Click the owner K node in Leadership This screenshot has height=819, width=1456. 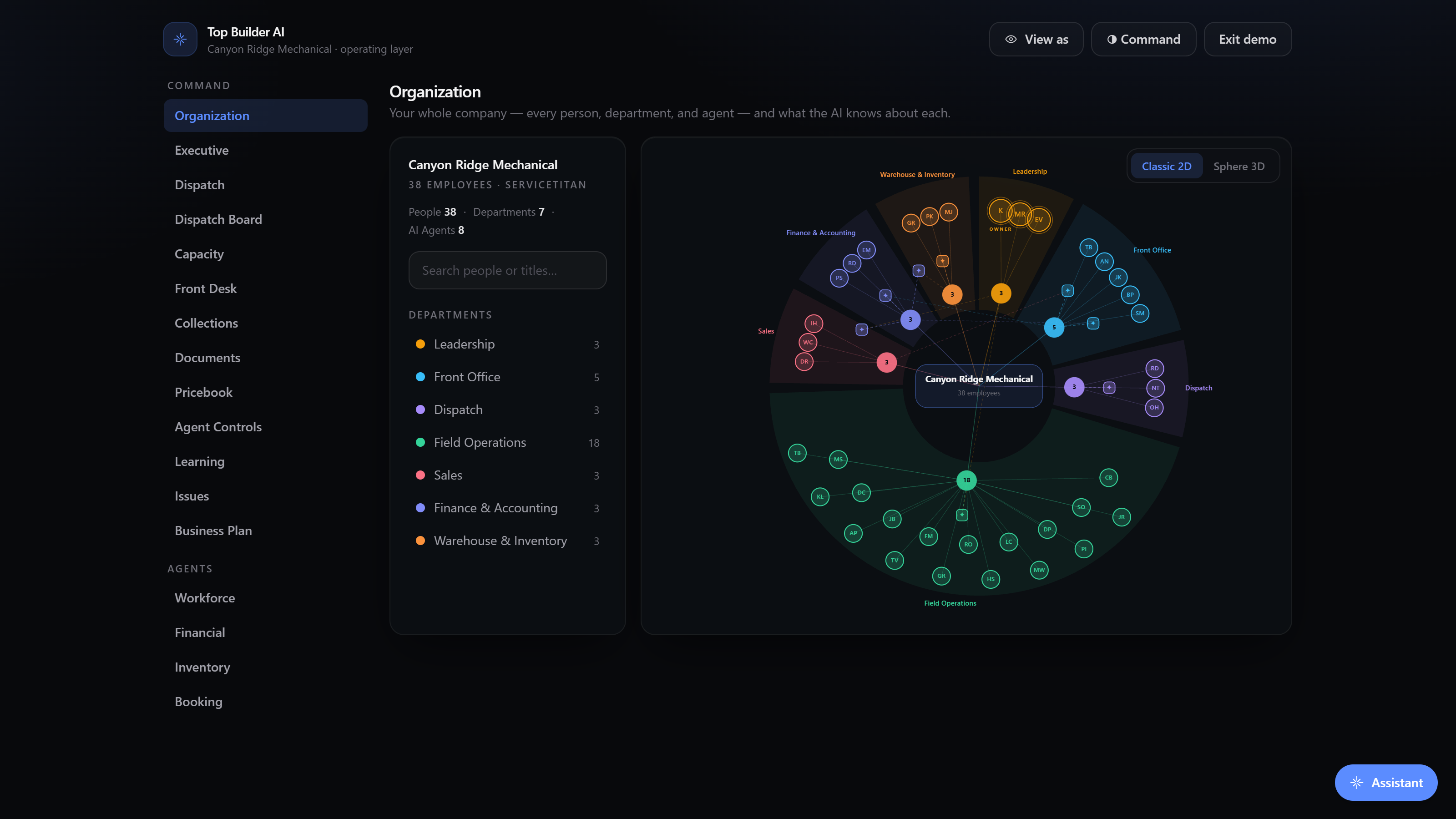click(x=1000, y=211)
